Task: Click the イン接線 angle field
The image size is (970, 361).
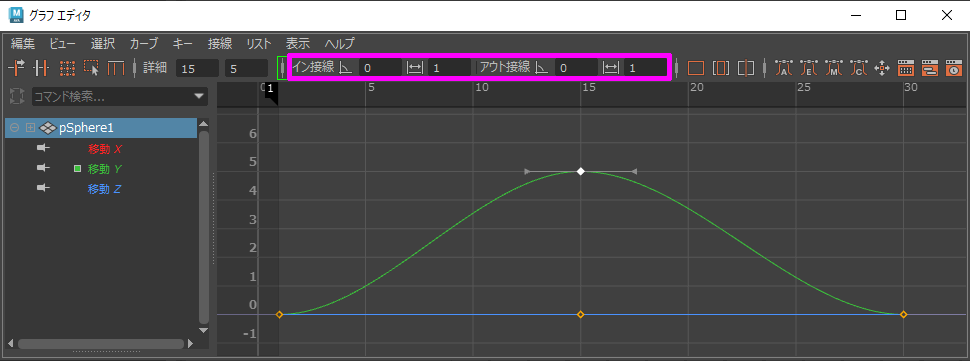Action: (x=380, y=68)
